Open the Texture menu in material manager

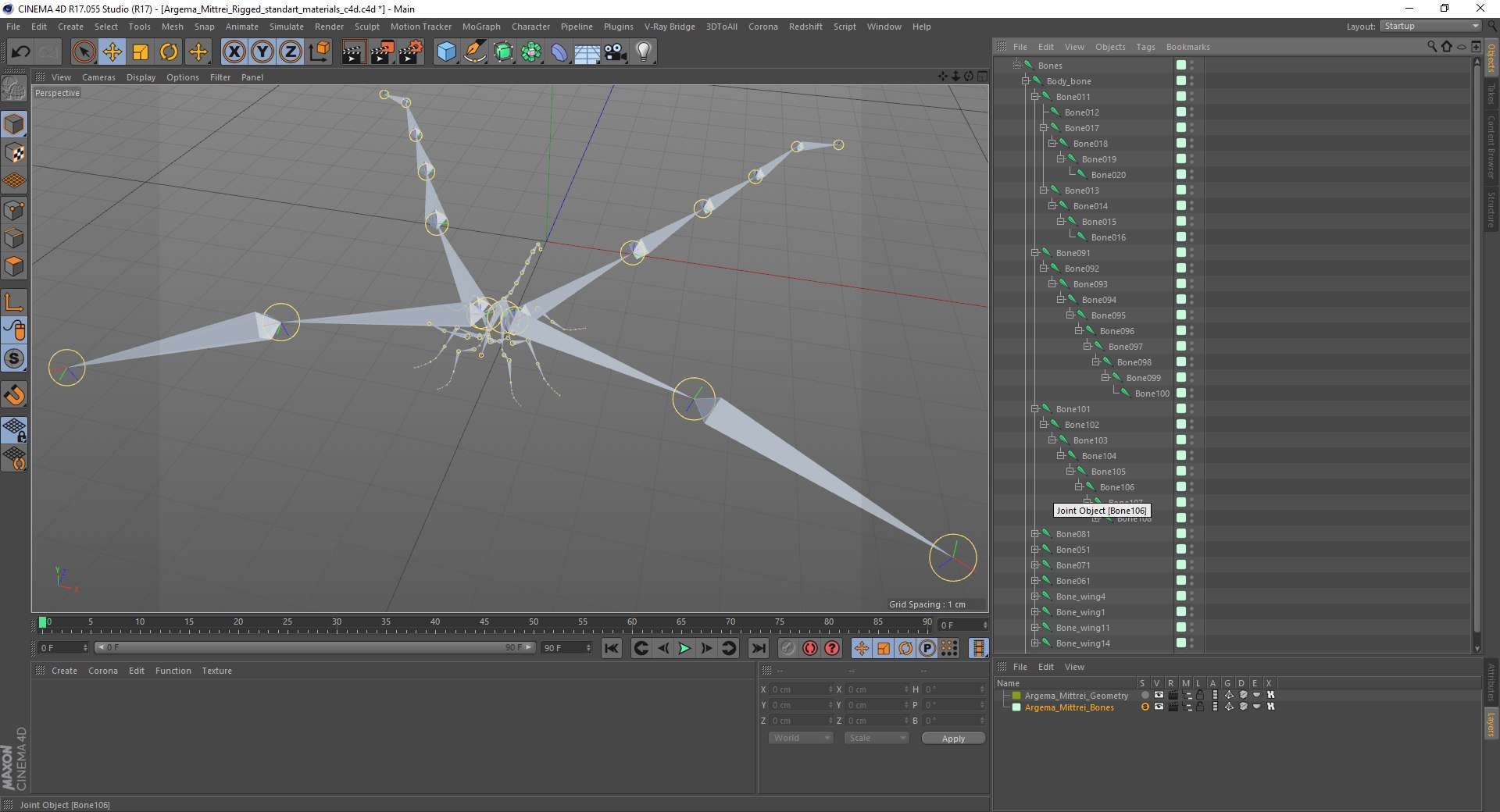216,671
